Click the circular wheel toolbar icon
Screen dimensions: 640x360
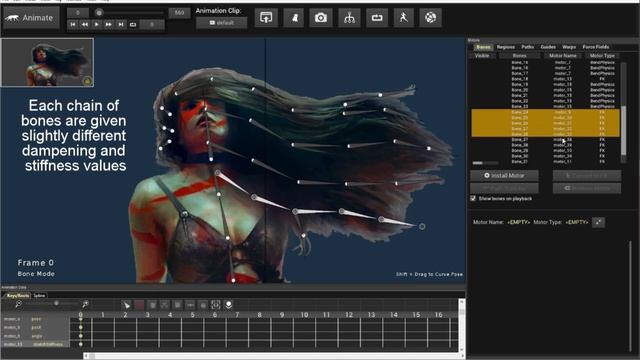pyautogui.click(x=430, y=18)
